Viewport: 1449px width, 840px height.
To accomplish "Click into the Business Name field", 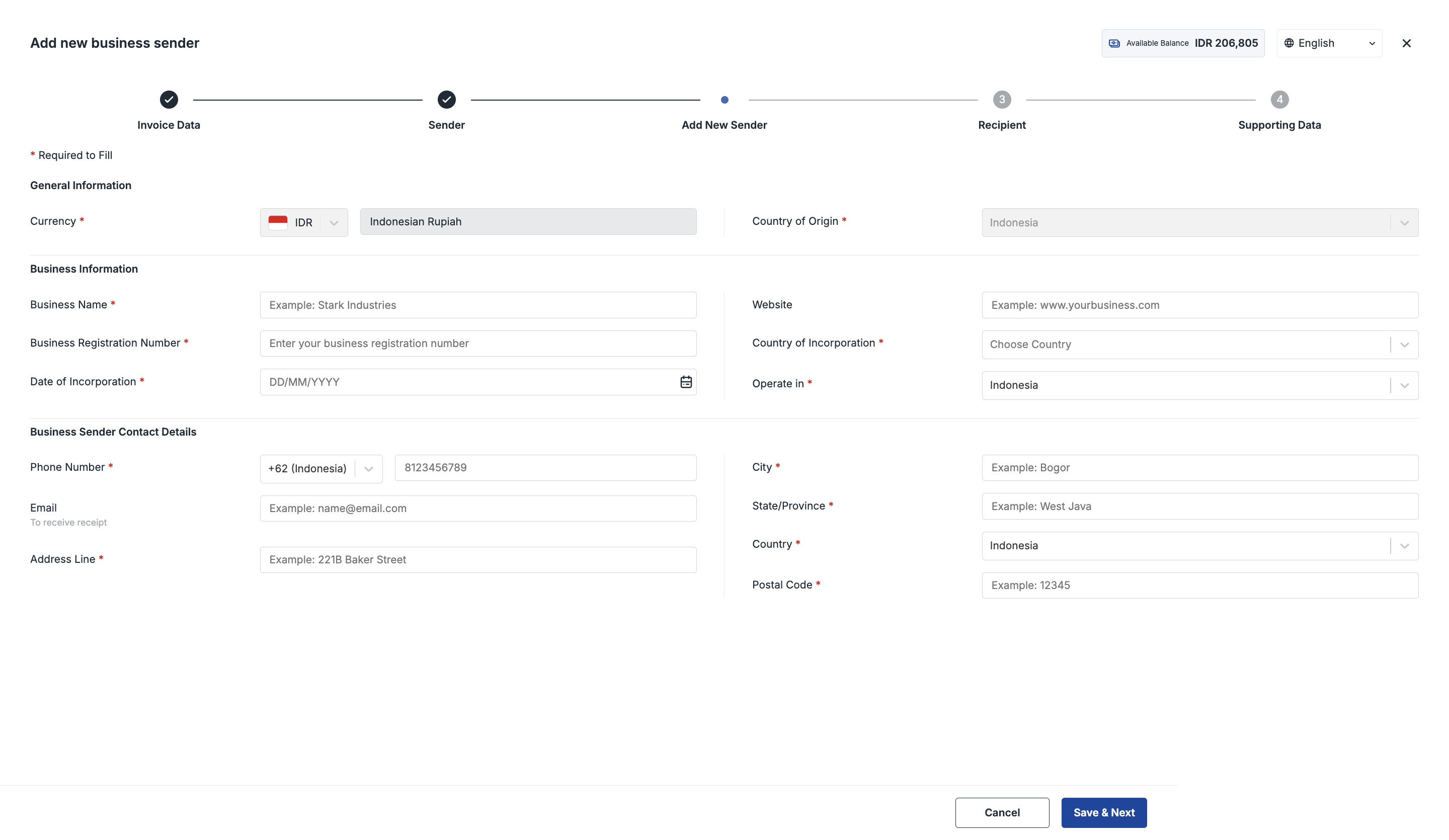I will click(x=478, y=305).
